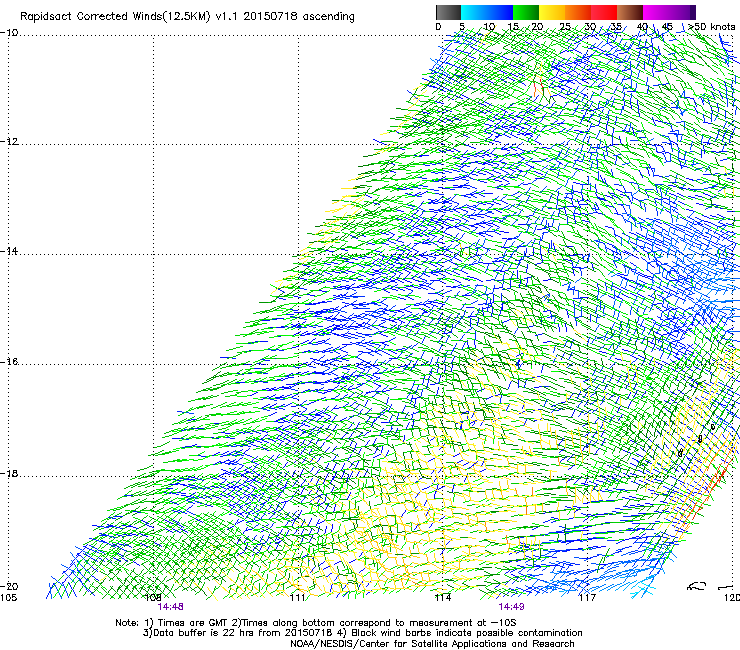Click the -12 latitude axis label

(x=9, y=142)
